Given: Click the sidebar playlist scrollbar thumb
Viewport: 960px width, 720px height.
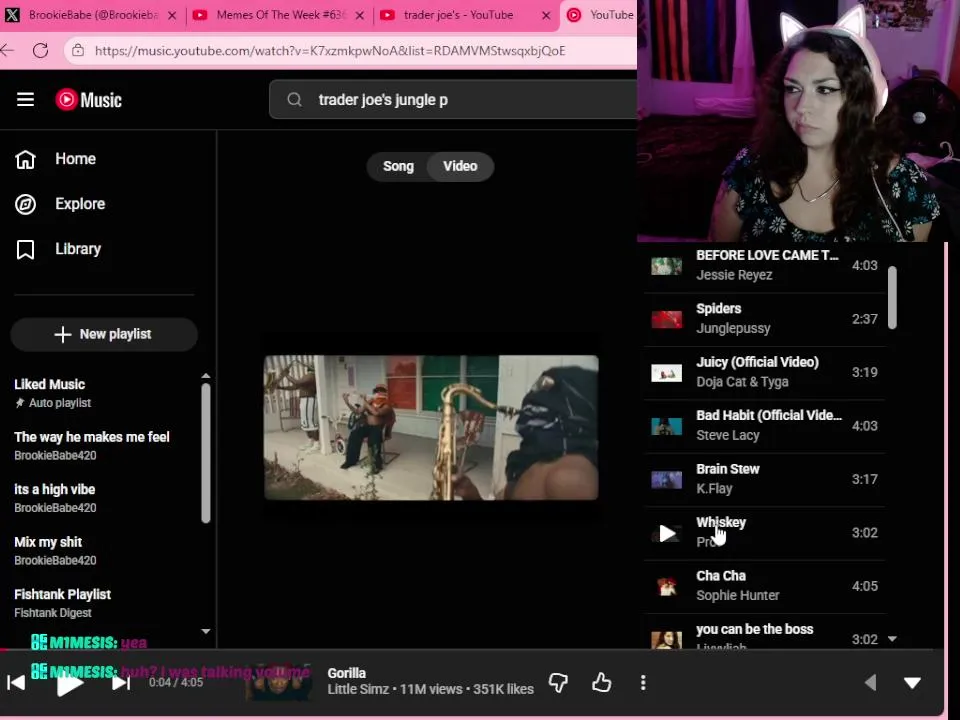Looking at the screenshot, I should click(x=206, y=453).
